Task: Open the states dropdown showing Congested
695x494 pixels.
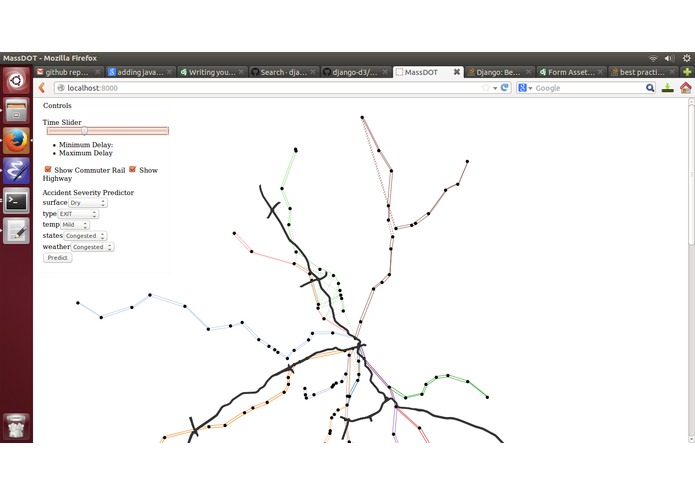Action: 86,236
